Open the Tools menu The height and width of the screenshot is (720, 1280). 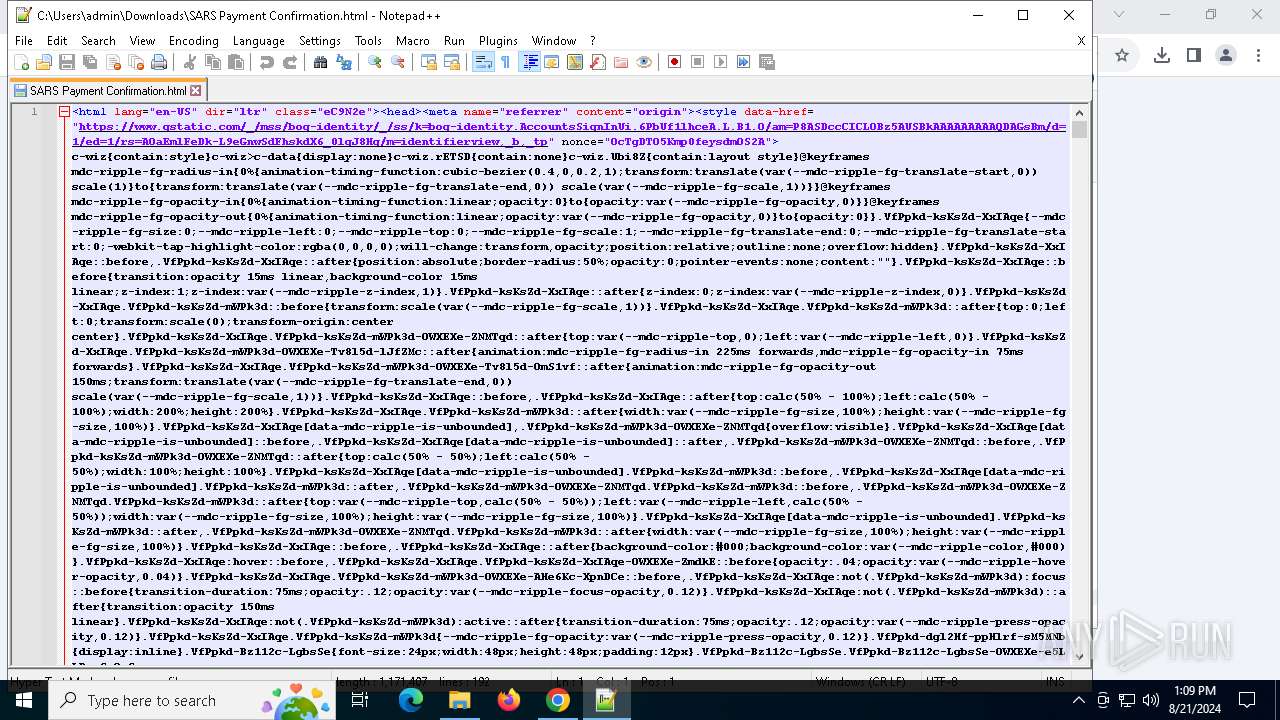pyautogui.click(x=368, y=41)
